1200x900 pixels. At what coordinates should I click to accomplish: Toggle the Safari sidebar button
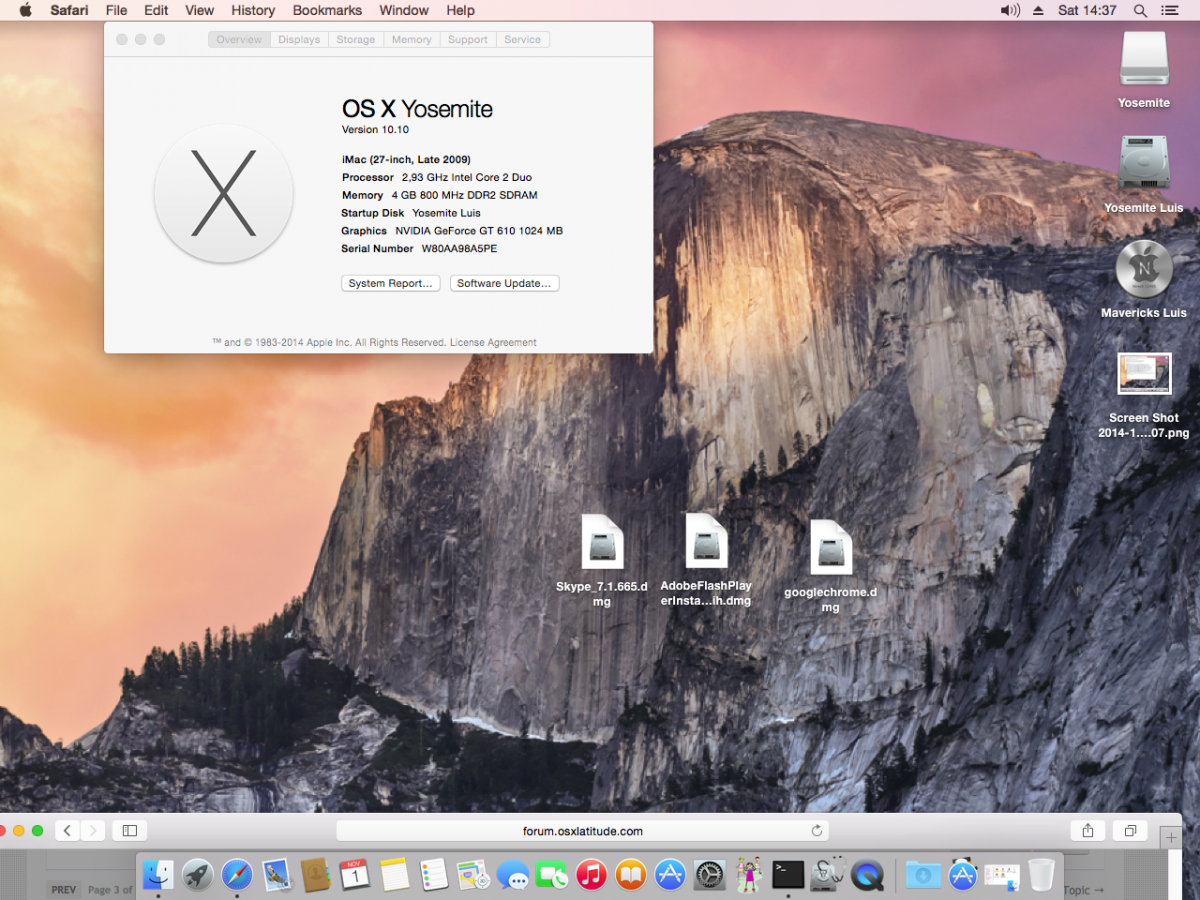pos(129,830)
